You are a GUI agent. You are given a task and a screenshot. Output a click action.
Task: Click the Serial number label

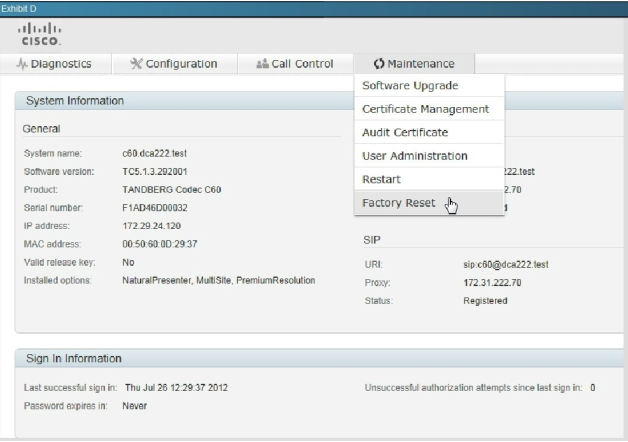point(53,208)
